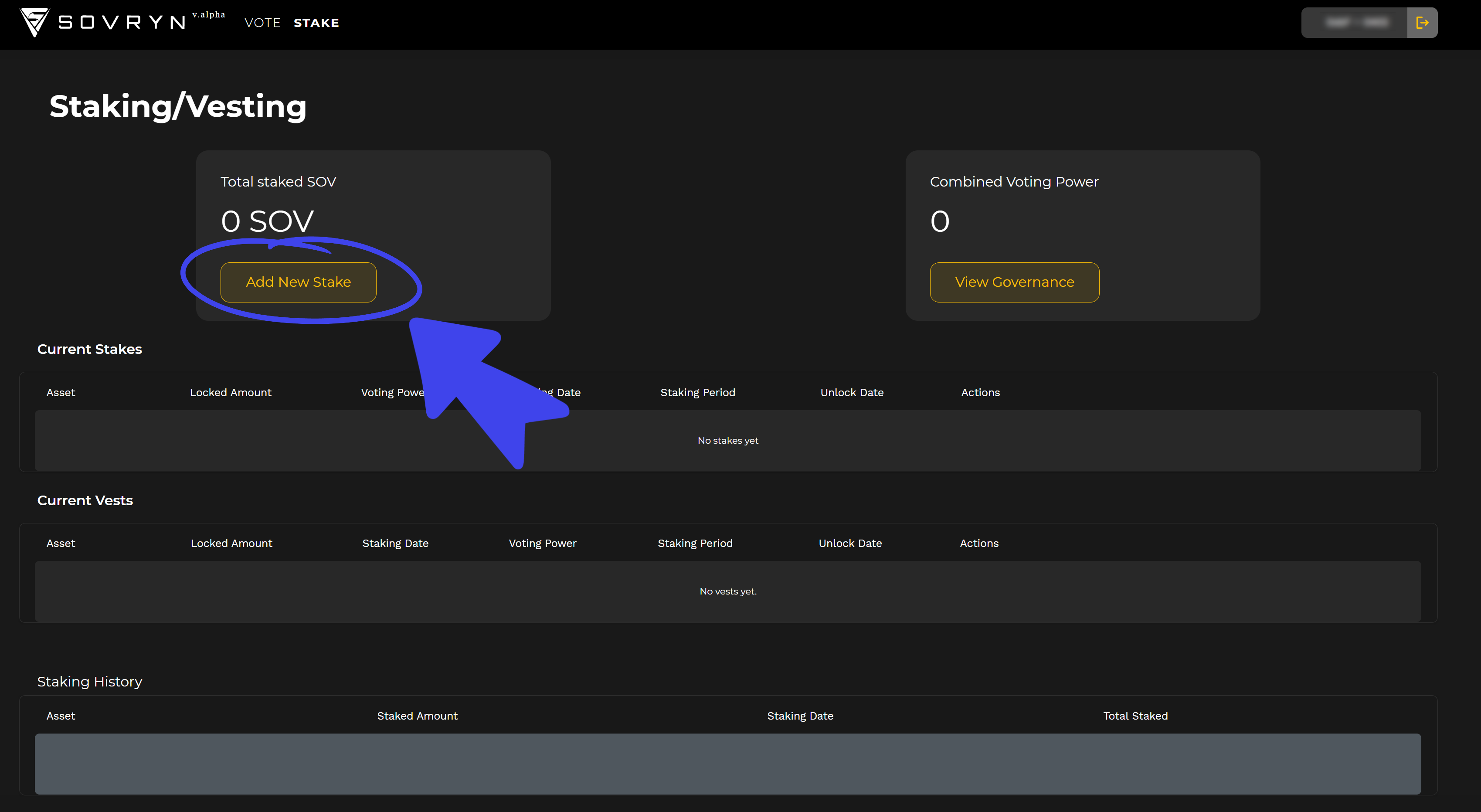
Task: Click the Add New Stake button
Action: [x=299, y=282]
